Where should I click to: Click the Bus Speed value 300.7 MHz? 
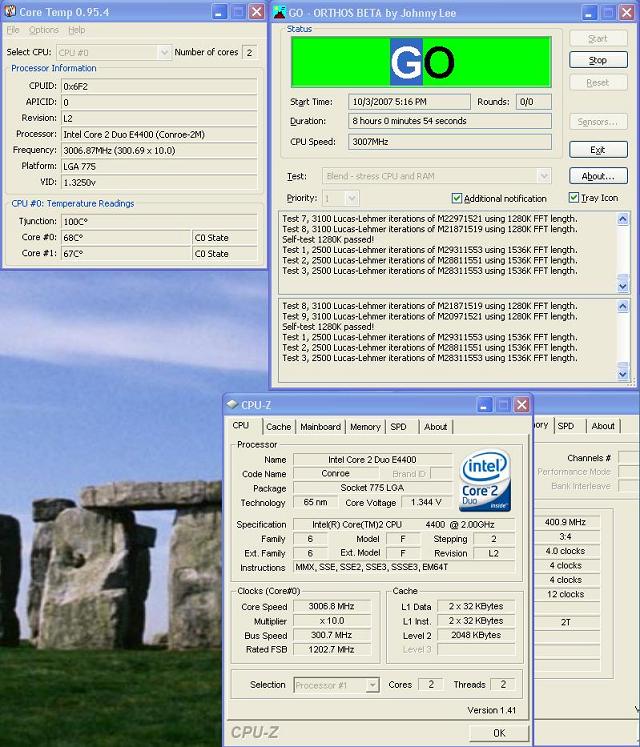point(331,635)
